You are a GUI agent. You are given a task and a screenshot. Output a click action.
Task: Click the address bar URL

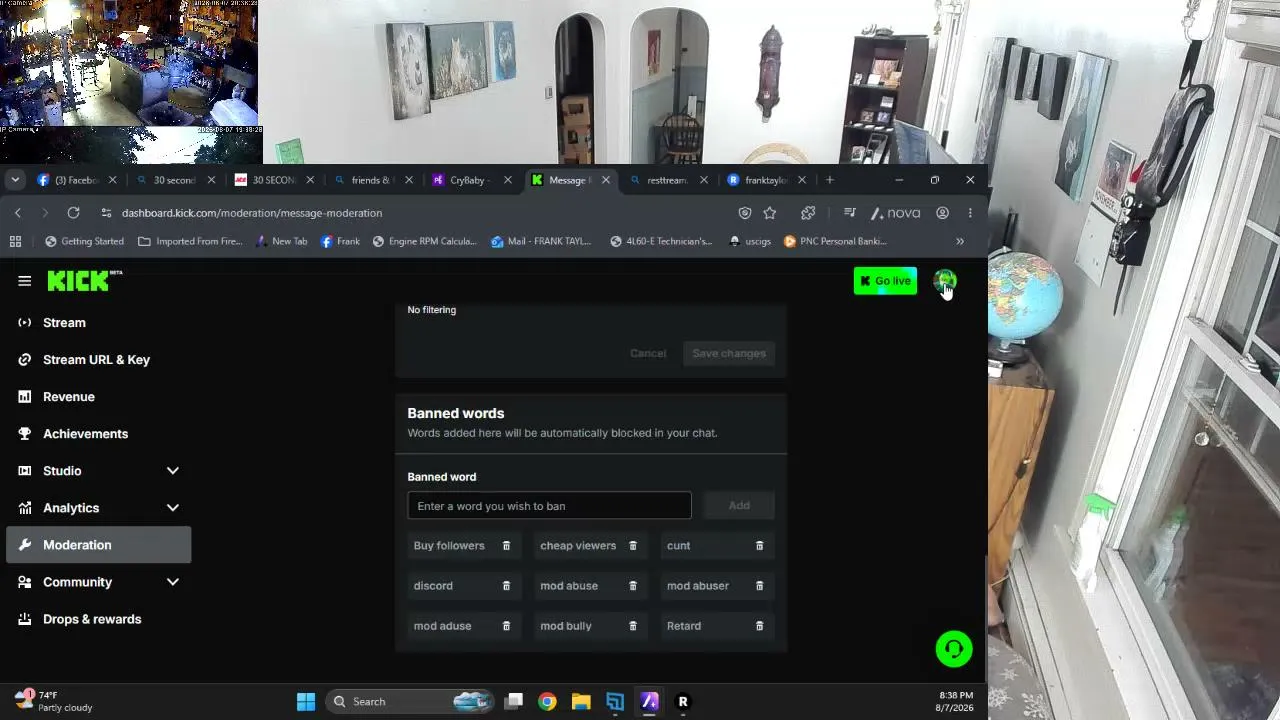(x=252, y=213)
